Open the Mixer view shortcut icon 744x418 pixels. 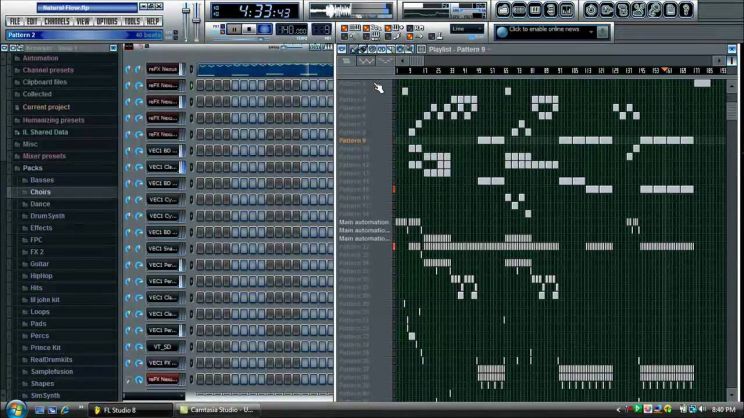click(566, 9)
